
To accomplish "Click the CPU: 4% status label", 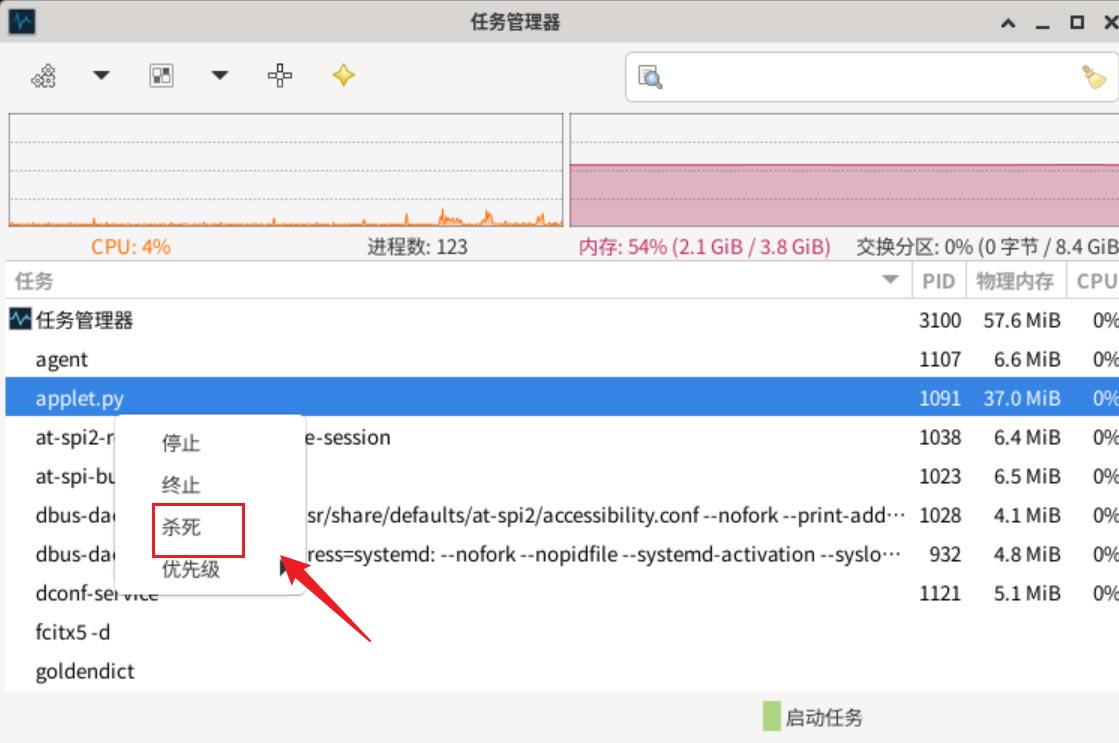I will (131, 247).
